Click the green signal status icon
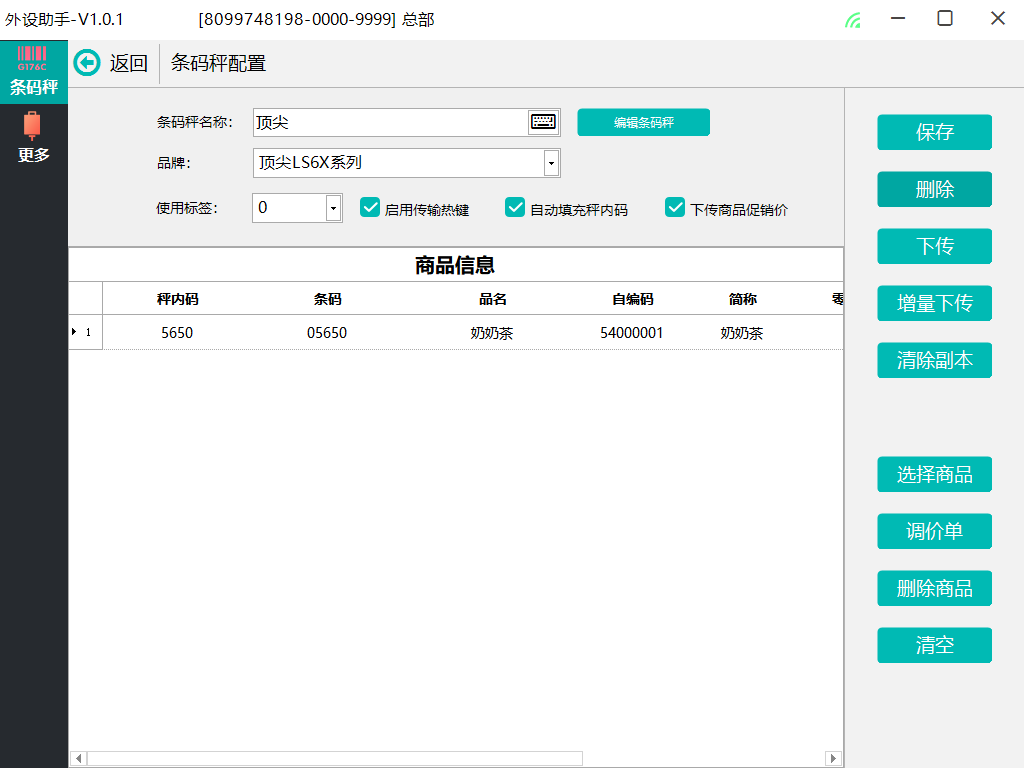This screenshot has width=1024, height=768. coord(852,19)
